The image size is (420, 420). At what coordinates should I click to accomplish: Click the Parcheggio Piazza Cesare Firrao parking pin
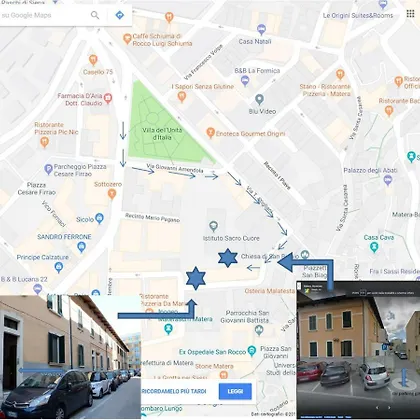pyautogui.click(x=48, y=170)
